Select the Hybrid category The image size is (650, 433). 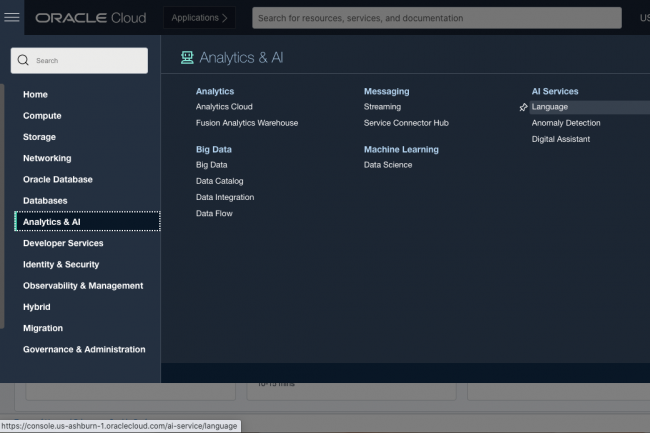point(36,307)
